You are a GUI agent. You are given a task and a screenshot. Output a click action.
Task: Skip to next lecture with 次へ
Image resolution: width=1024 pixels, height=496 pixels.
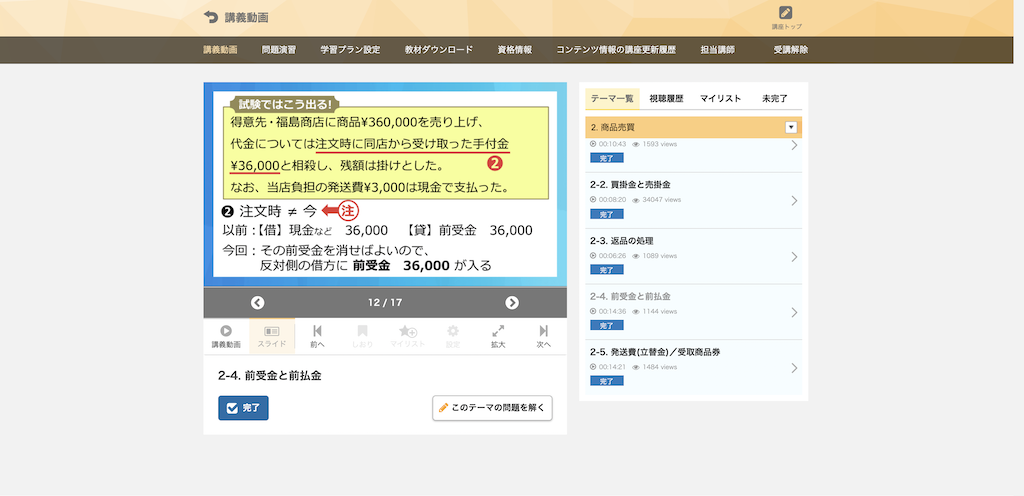(x=543, y=336)
